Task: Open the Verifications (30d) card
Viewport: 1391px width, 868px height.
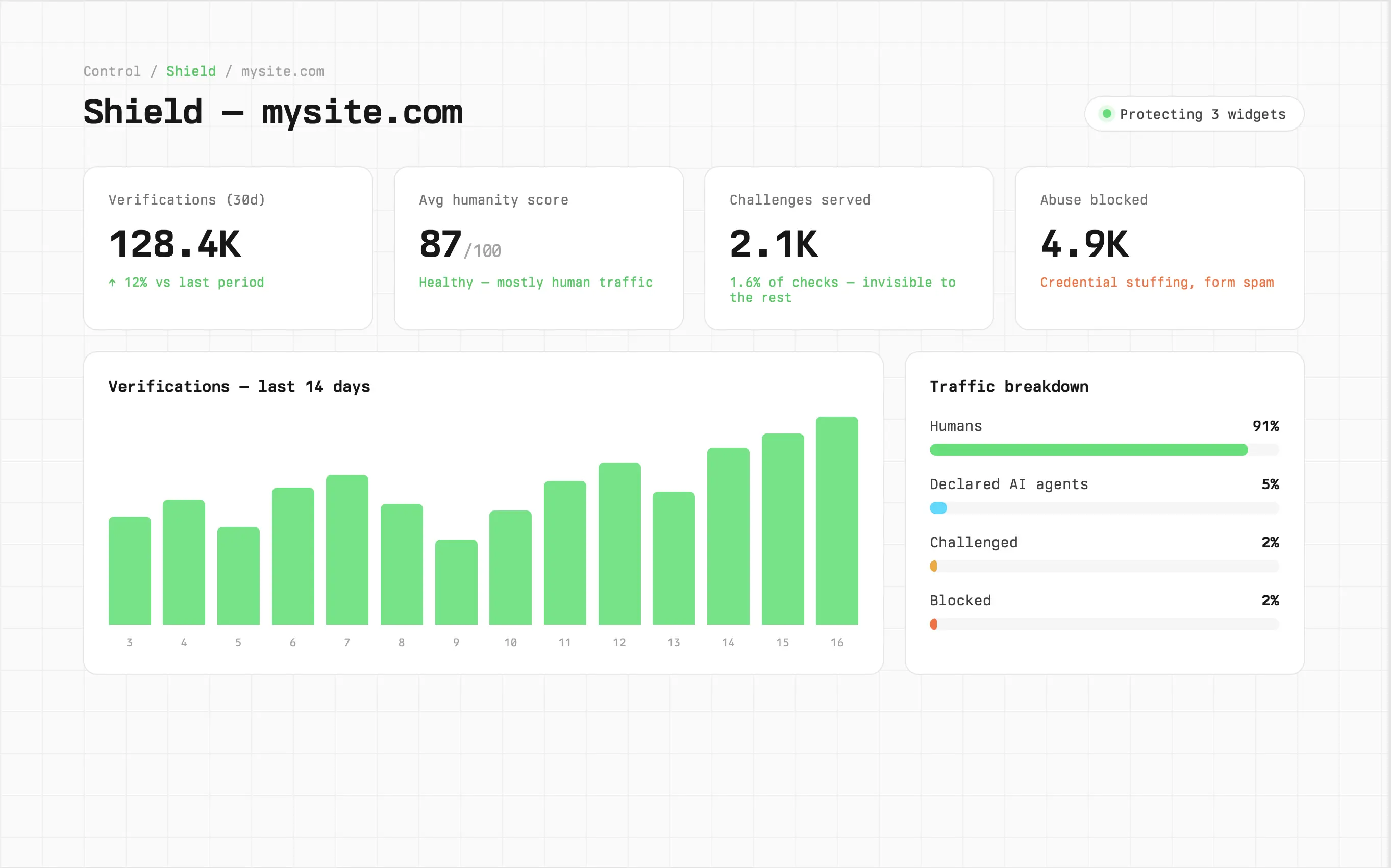Action: 228,248
